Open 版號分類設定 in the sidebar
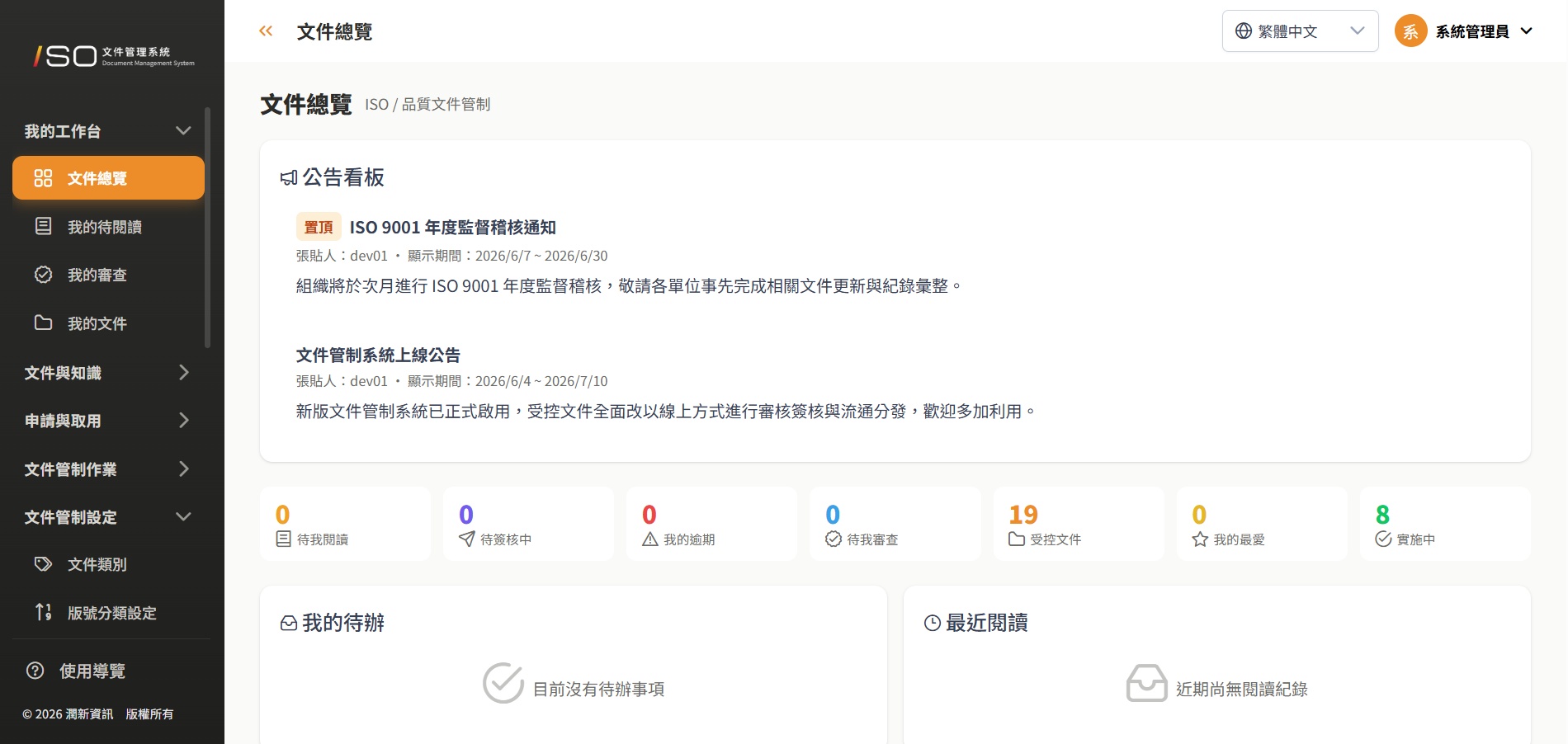The height and width of the screenshot is (744, 1568). [x=108, y=612]
